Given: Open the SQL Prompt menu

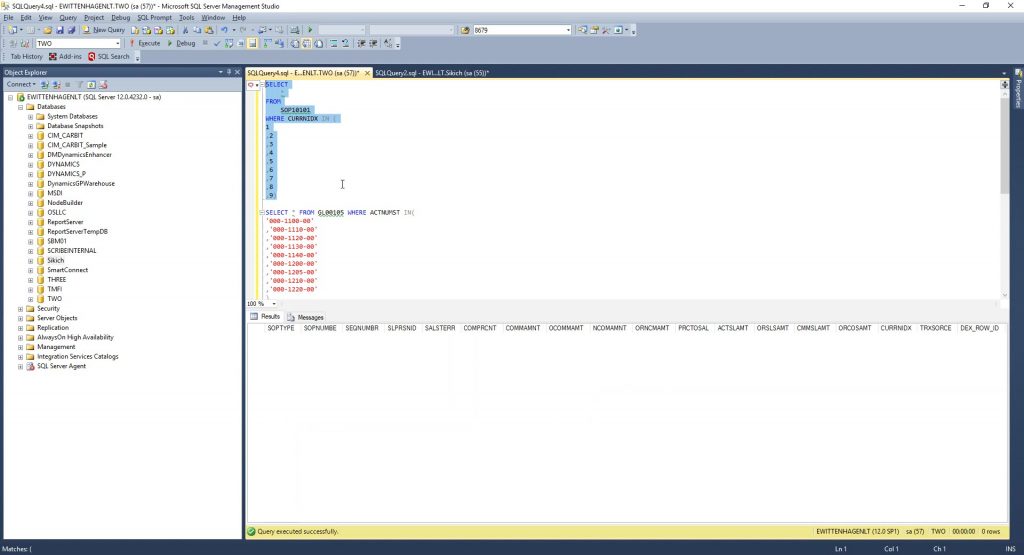Looking at the screenshot, I should pos(154,17).
